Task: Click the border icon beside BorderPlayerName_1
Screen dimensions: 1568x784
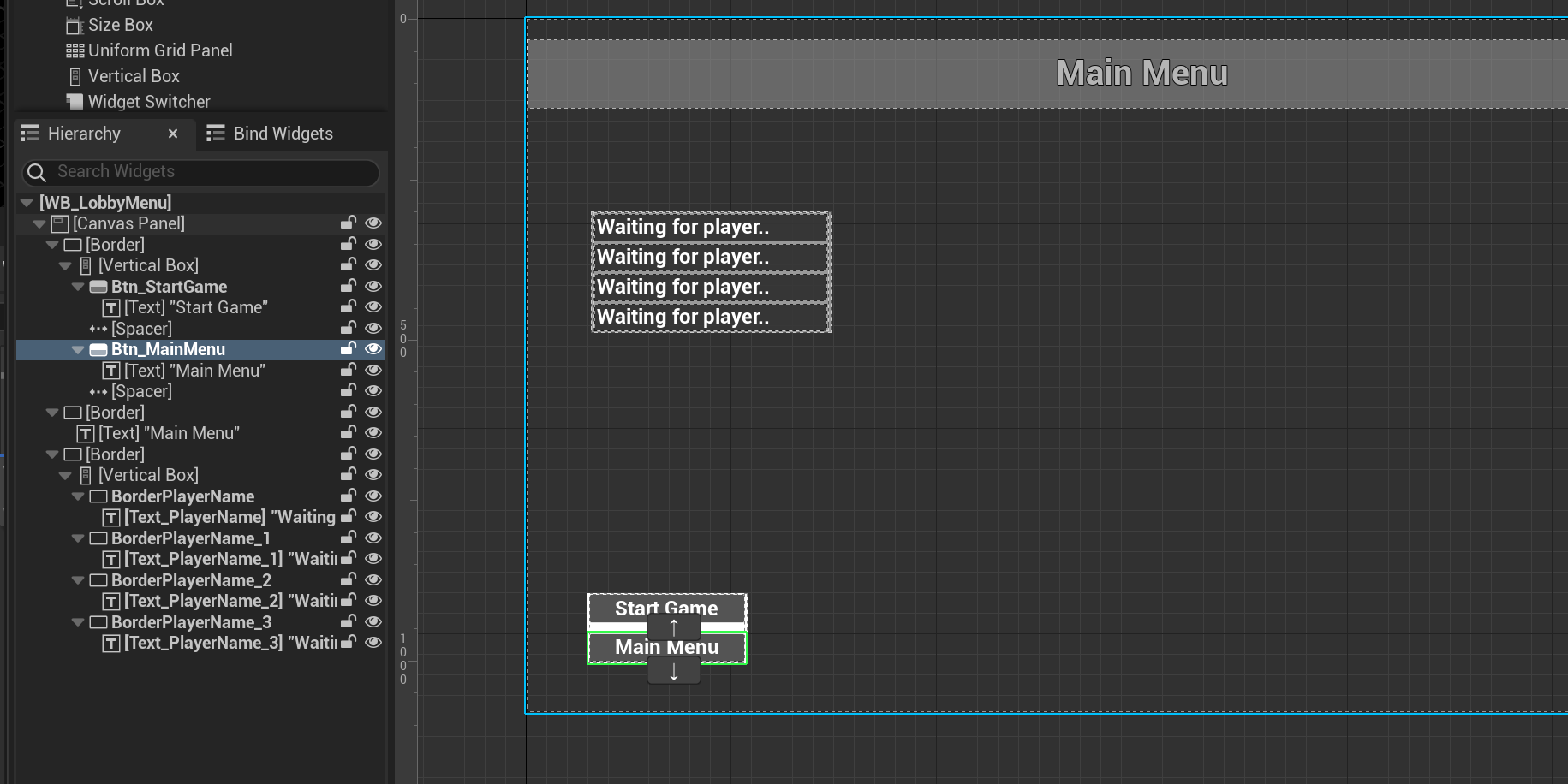Action: tap(98, 538)
